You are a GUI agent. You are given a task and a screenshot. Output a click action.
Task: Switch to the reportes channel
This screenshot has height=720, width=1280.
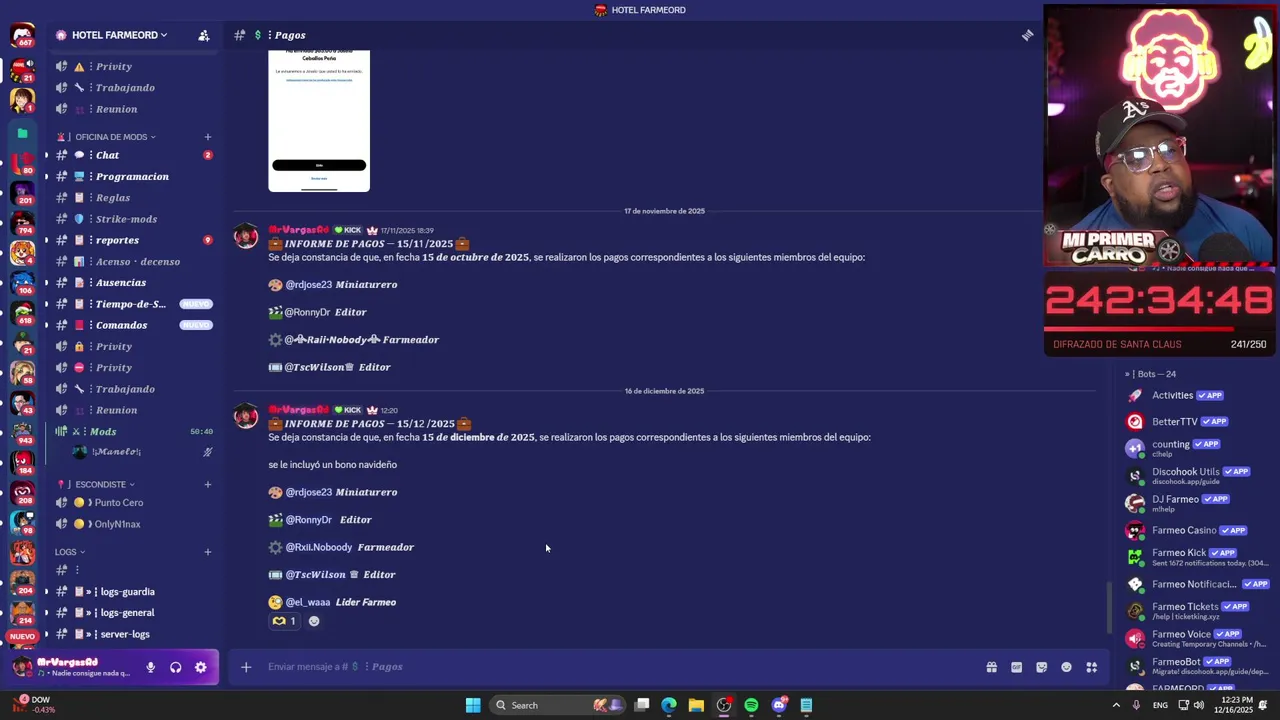[132, 240]
